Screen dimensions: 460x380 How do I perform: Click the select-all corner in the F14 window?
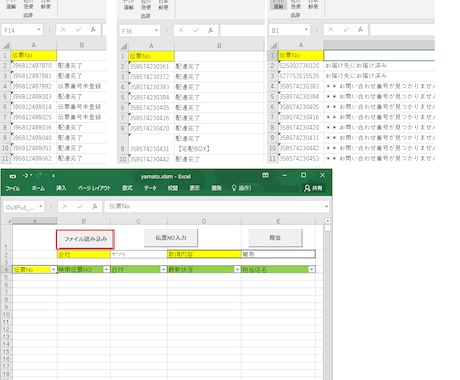click(x=6, y=45)
